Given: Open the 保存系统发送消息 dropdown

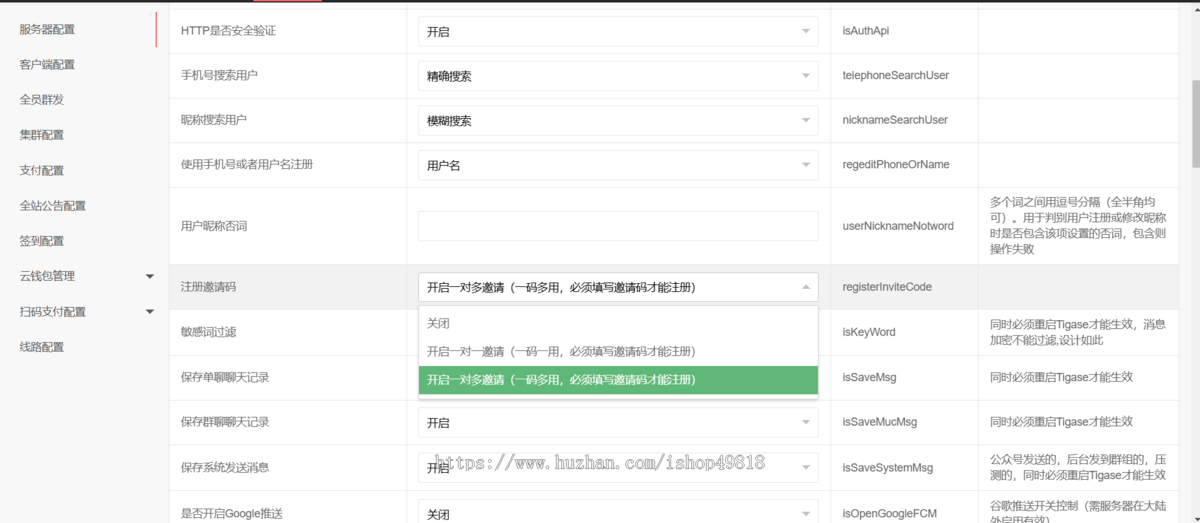Looking at the screenshot, I should click(618, 468).
